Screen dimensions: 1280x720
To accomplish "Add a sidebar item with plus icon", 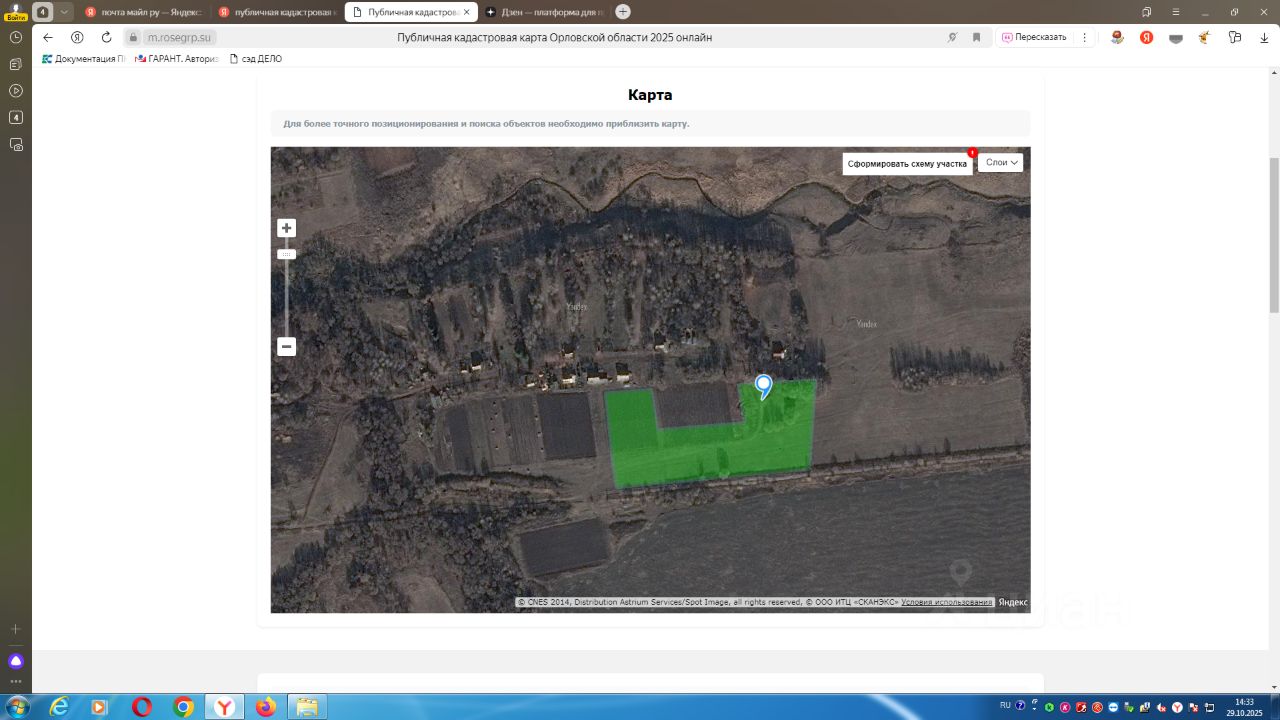I will click(x=16, y=629).
